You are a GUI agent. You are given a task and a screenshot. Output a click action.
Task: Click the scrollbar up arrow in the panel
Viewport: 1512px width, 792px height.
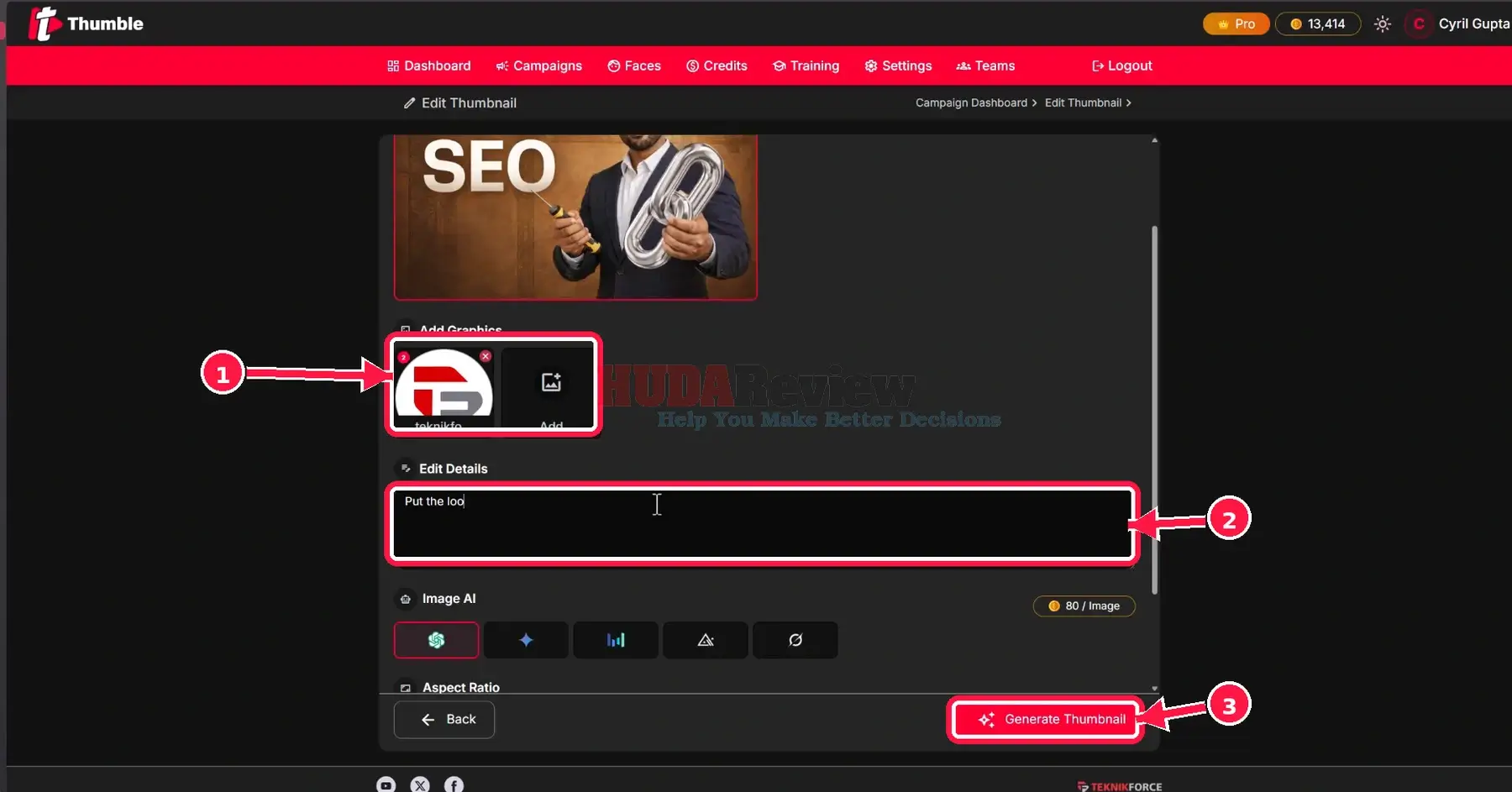(x=1154, y=140)
